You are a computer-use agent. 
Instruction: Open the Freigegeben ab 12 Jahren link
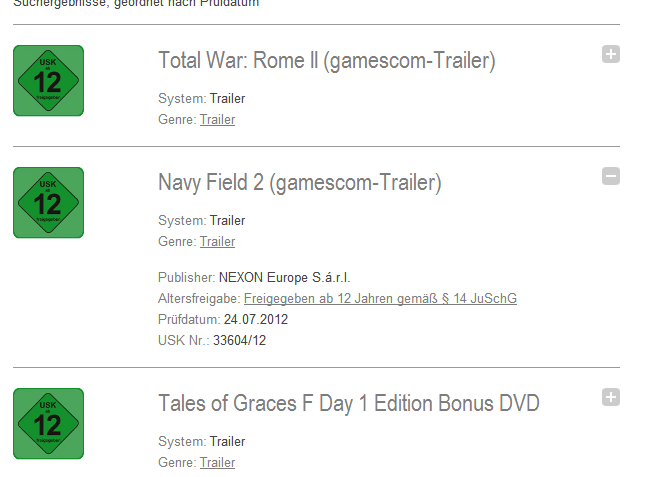[x=380, y=299]
